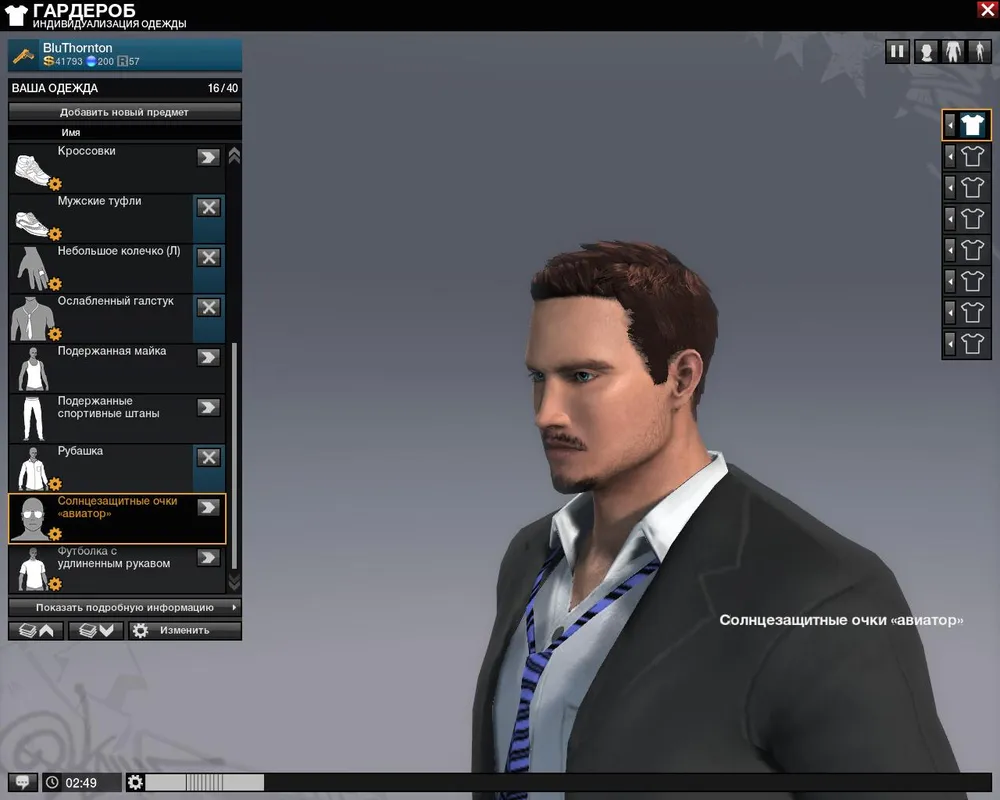Click the 16/40 clothing counter

pyautogui.click(x=223, y=88)
